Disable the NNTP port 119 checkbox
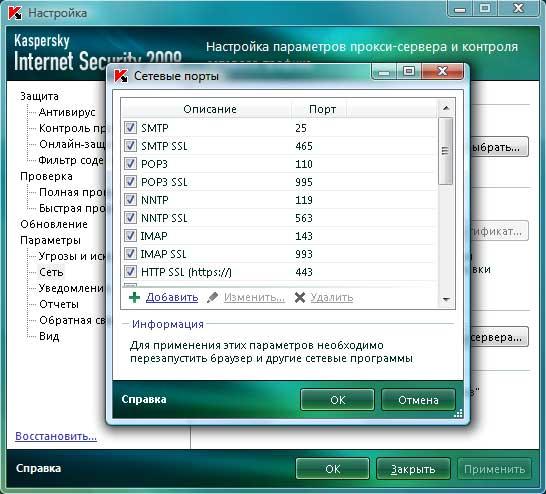 tap(130, 199)
